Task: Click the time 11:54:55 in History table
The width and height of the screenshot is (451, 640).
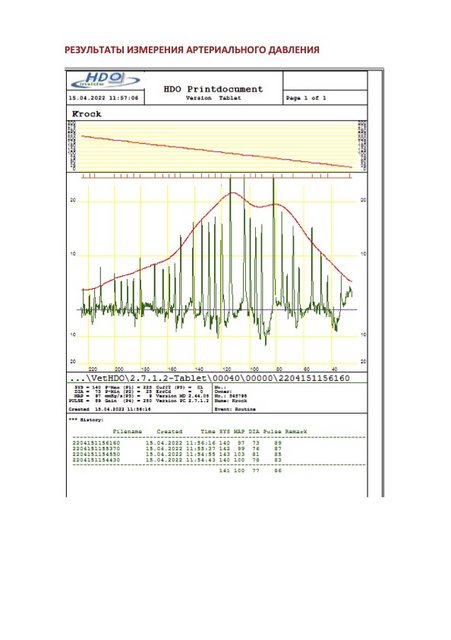Action: [201, 454]
